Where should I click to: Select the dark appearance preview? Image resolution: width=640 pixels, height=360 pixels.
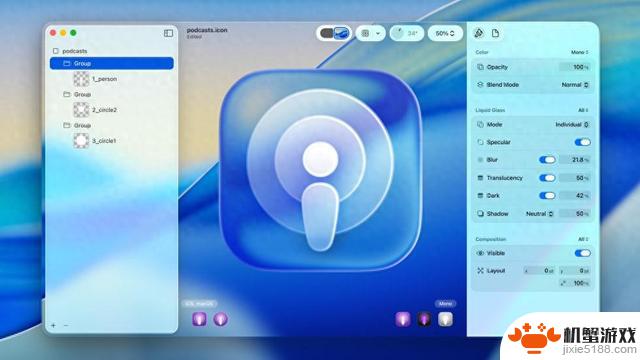(424, 319)
